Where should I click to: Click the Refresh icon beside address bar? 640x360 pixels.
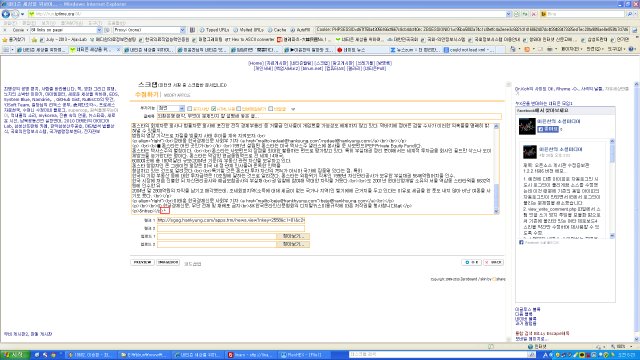click(525, 14)
